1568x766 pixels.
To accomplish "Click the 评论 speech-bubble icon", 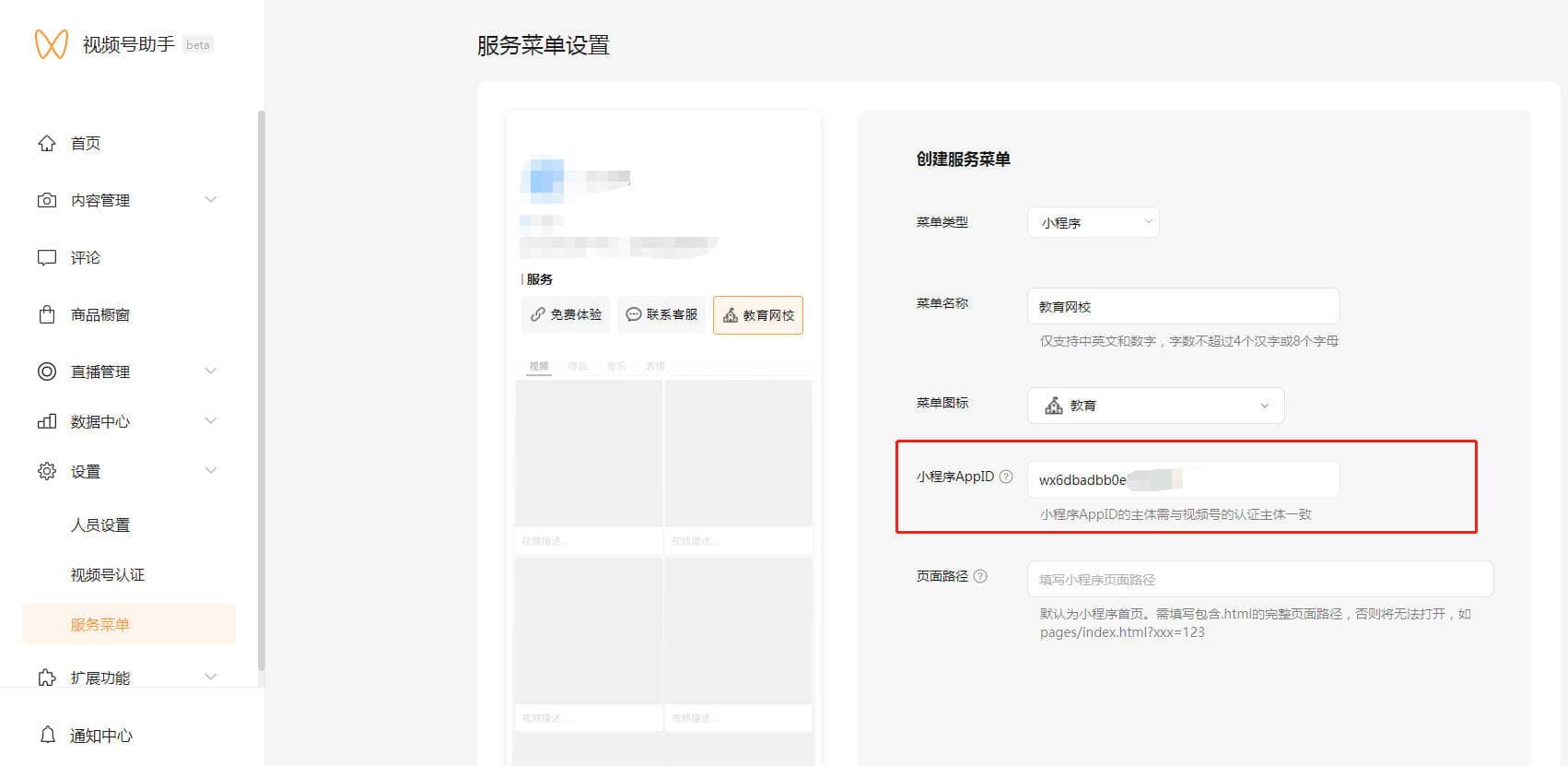I will coord(47,258).
